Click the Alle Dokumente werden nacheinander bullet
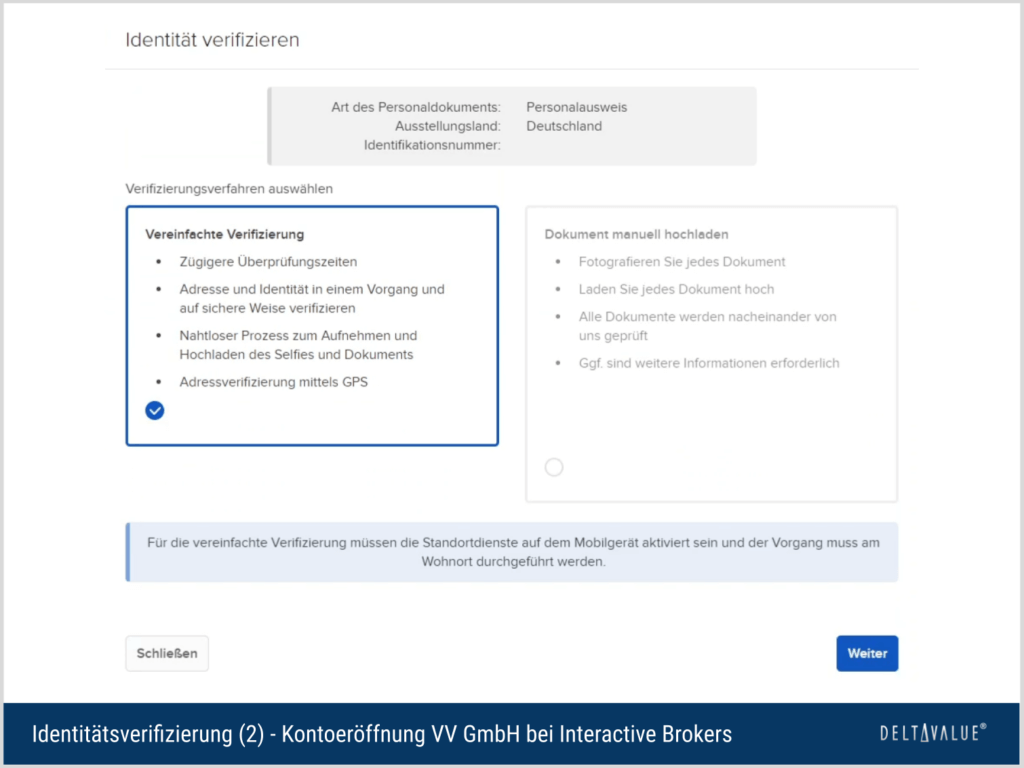This screenshot has height=768, width=1024. coord(707,326)
